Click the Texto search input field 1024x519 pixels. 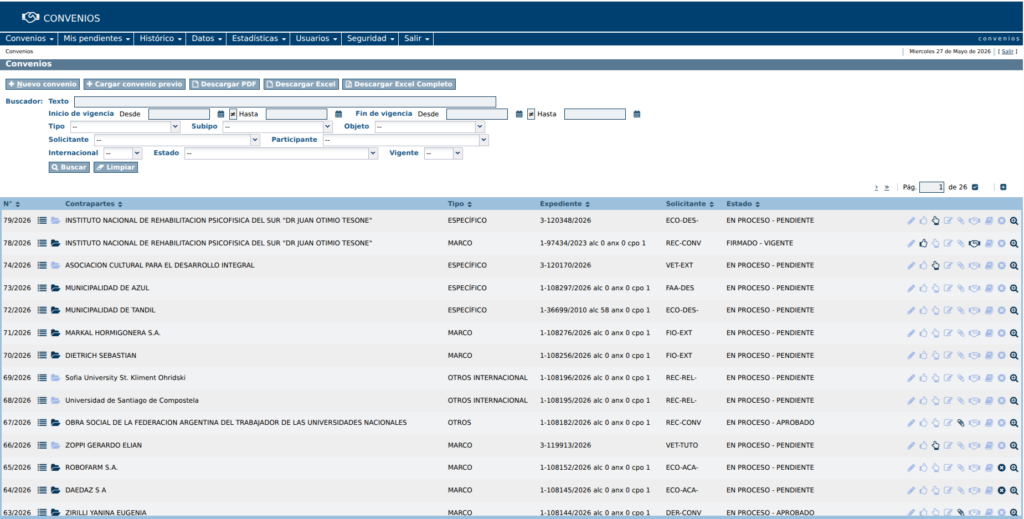(285, 102)
